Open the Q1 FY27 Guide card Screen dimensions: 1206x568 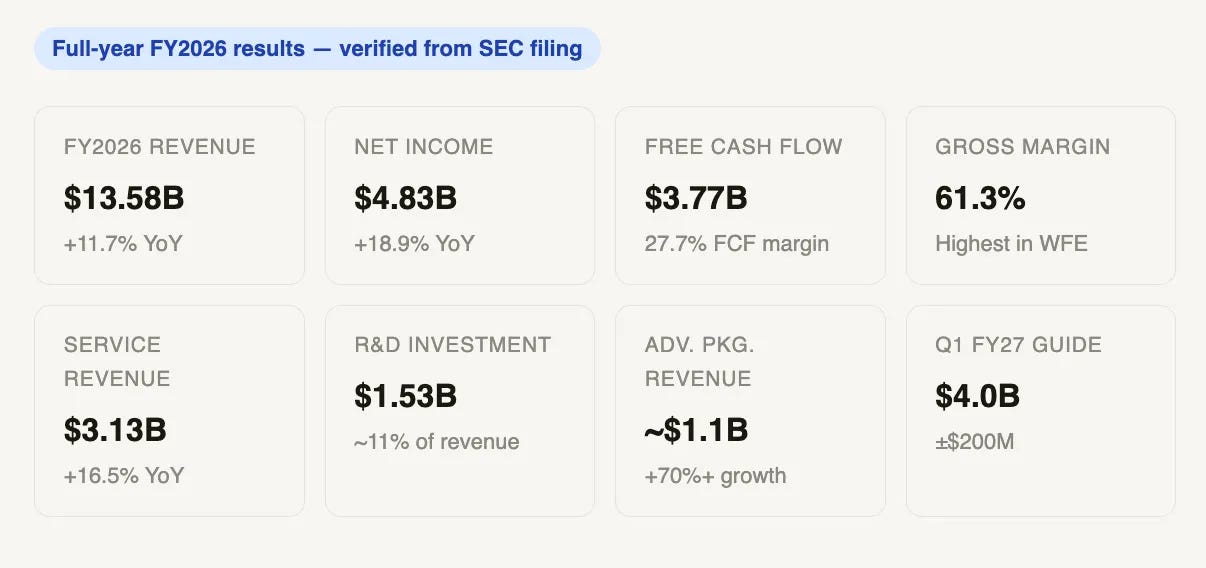click(1040, 411)
